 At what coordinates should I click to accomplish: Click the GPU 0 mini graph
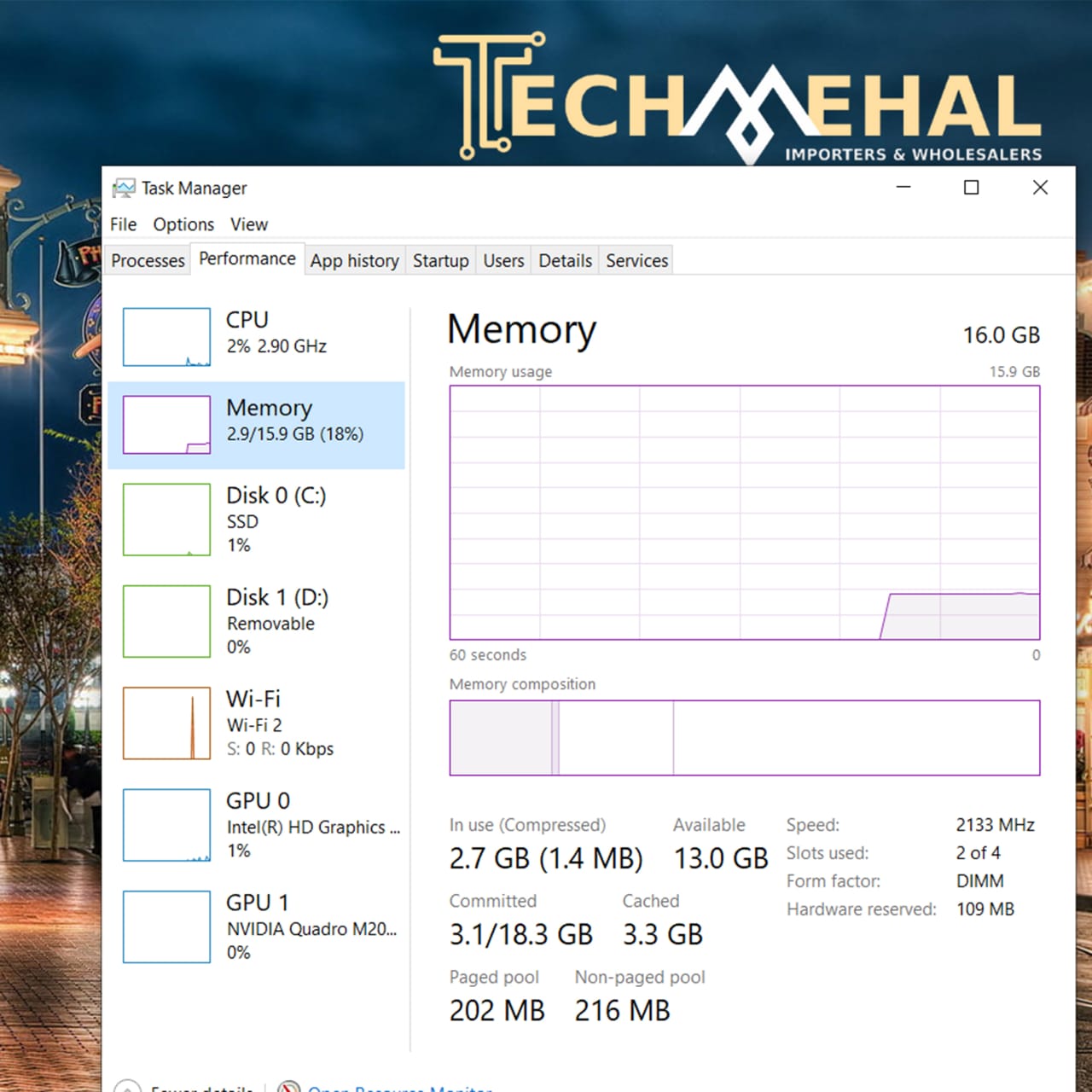pos(166,825)
